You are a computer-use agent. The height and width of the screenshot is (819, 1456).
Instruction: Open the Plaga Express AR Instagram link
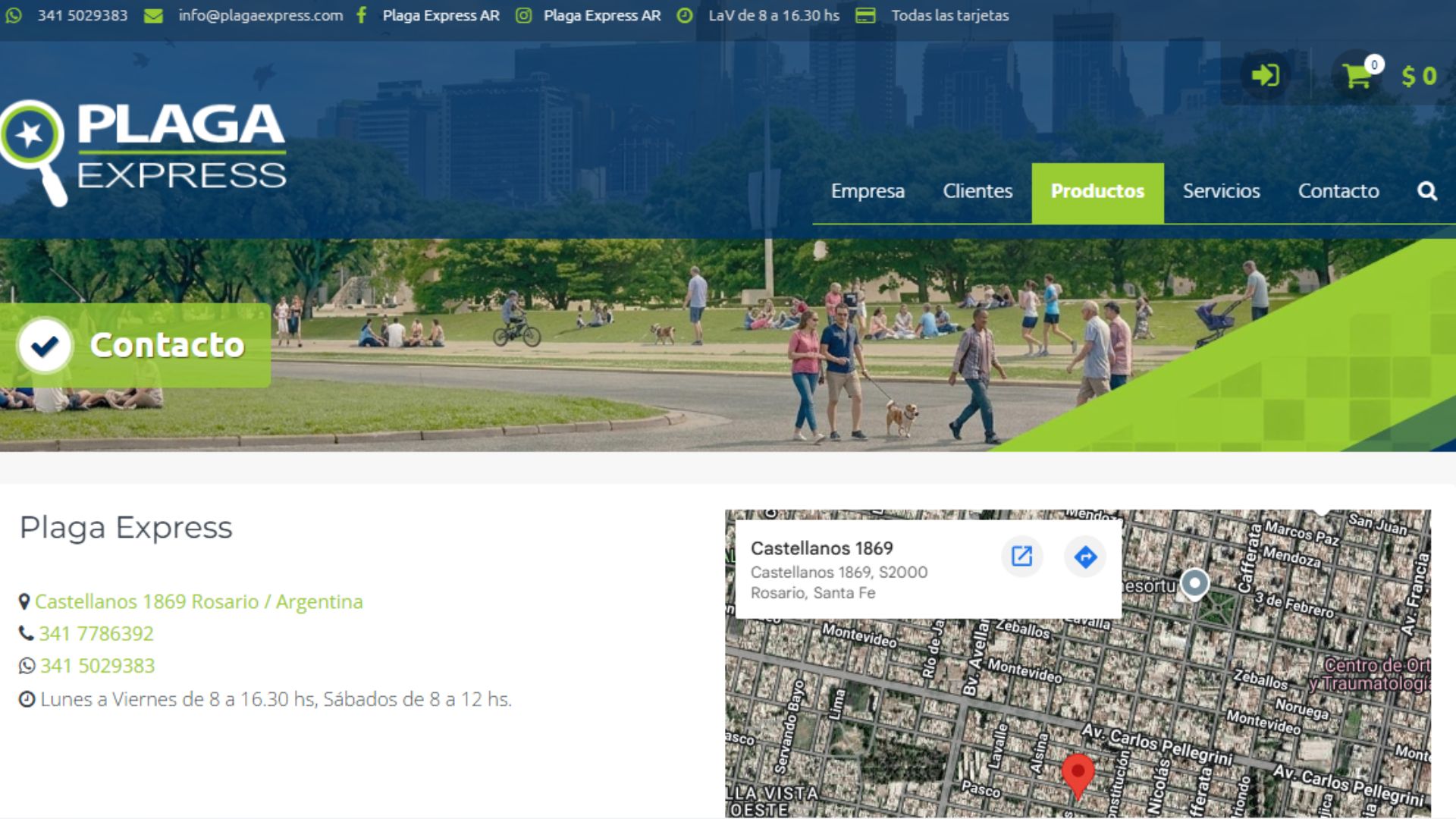click(602, 15)
